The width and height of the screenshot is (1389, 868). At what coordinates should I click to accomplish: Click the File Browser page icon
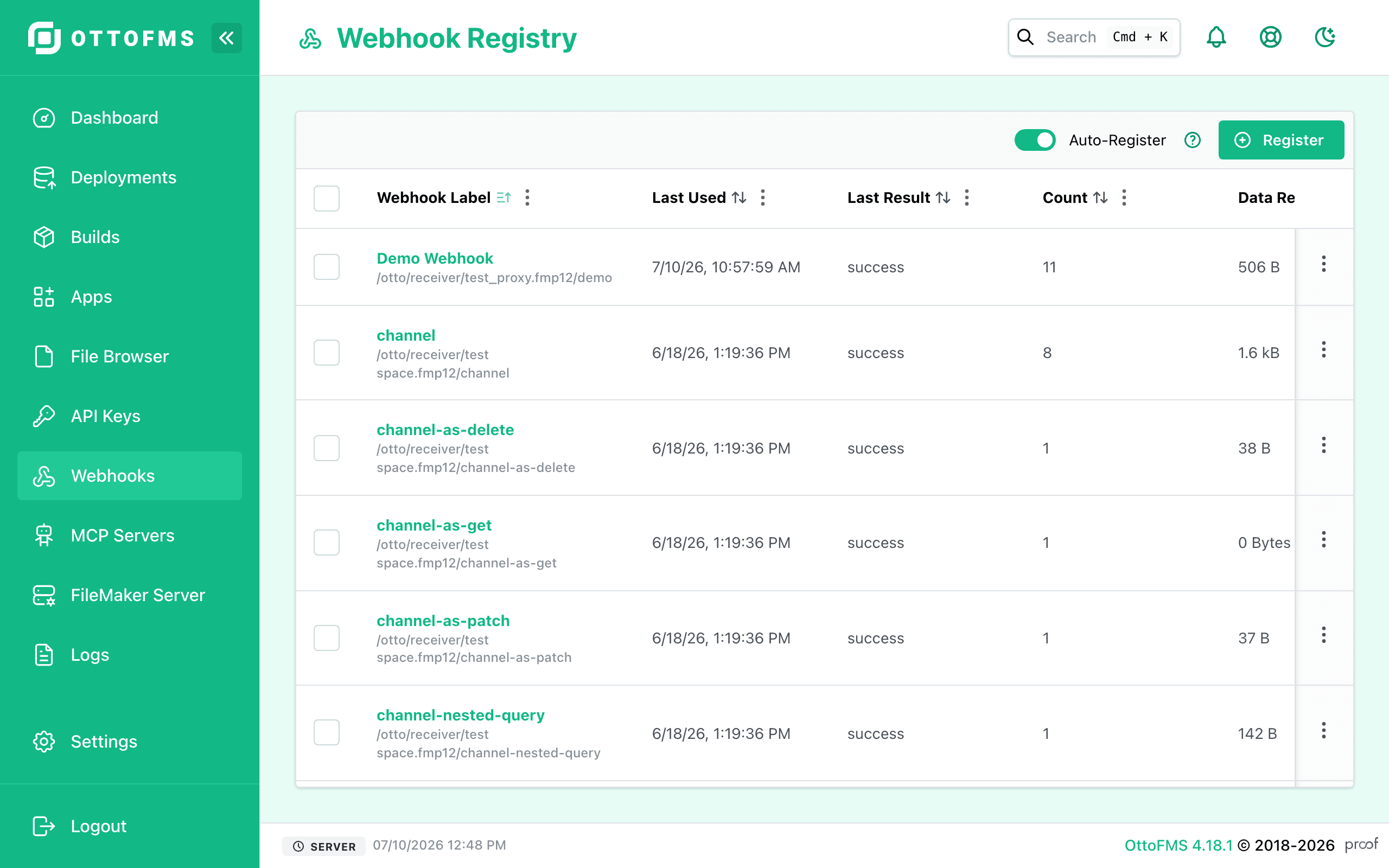(x=44, y=356)
